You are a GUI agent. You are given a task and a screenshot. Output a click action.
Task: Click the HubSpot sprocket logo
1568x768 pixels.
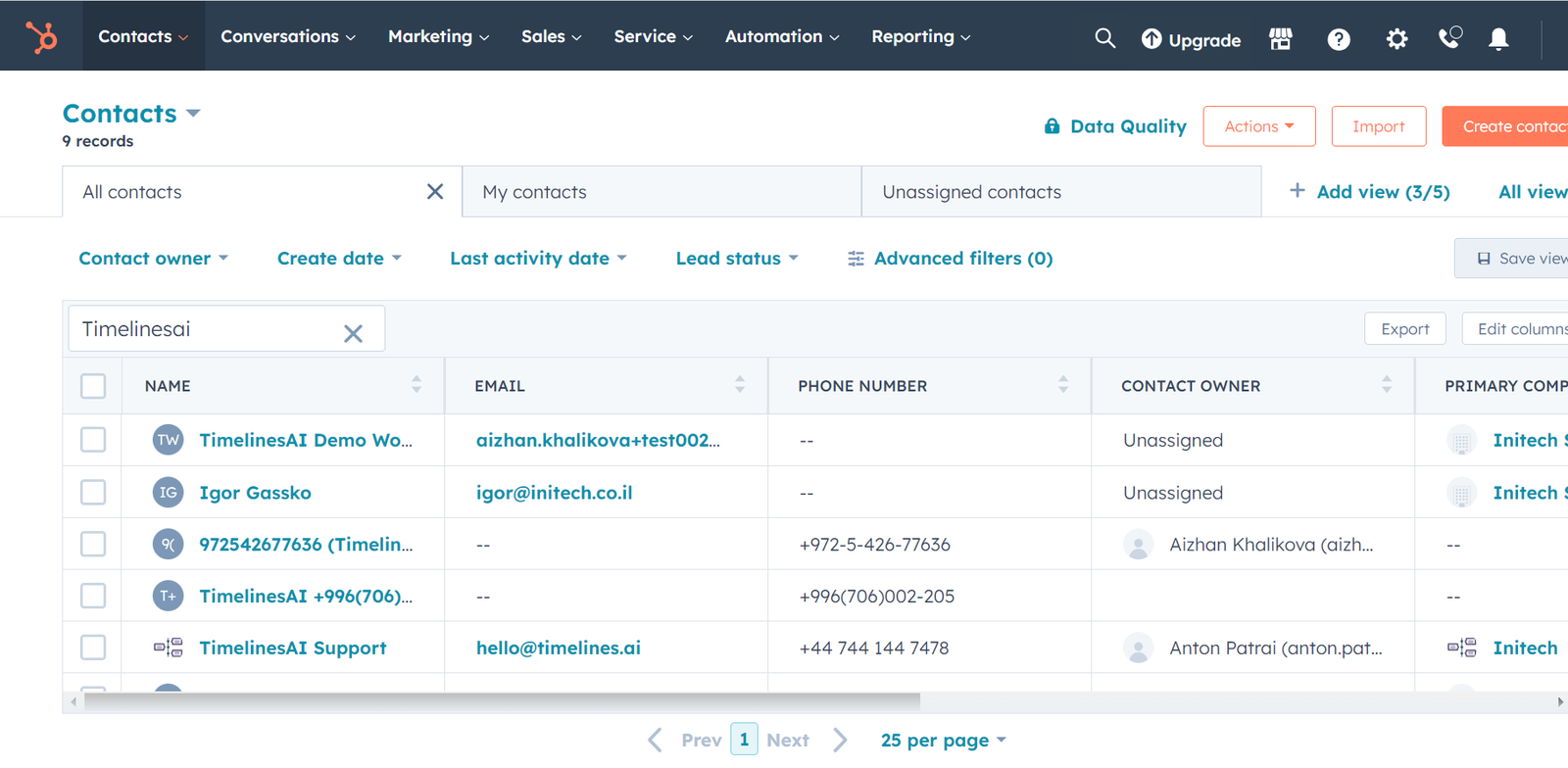point(41,36)
